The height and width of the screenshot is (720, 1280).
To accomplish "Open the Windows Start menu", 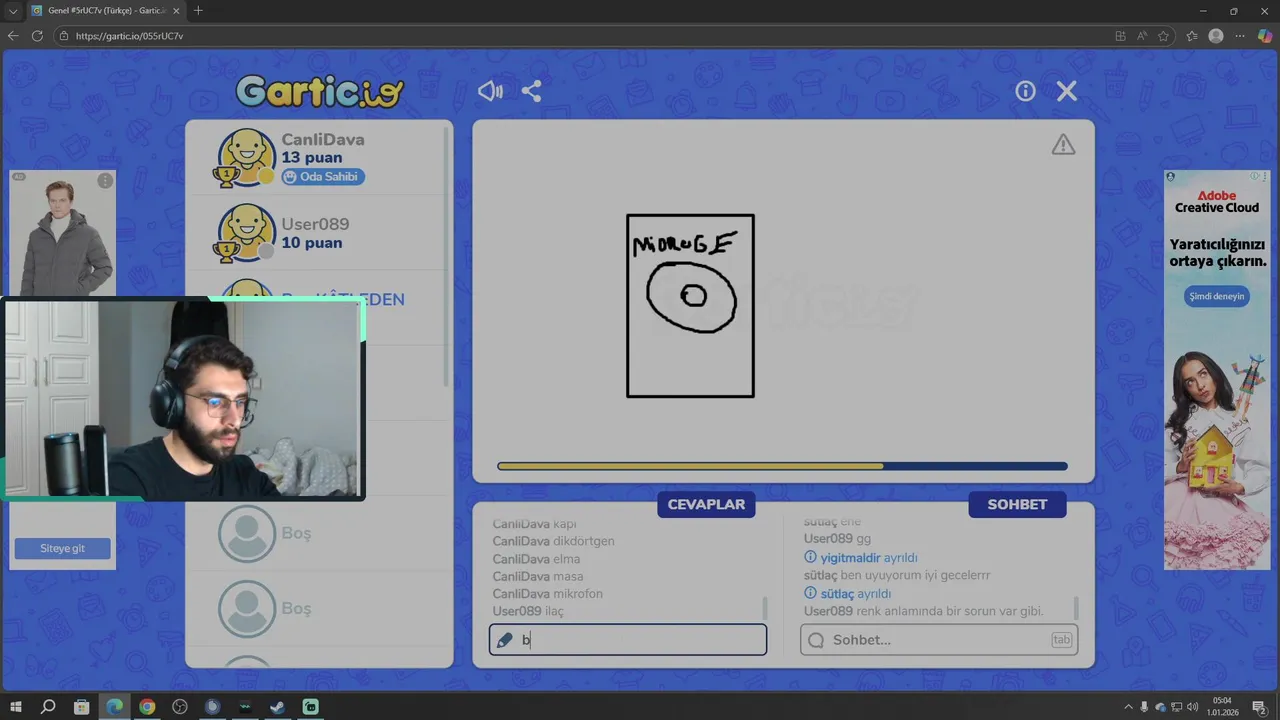I will coord(16,707).
